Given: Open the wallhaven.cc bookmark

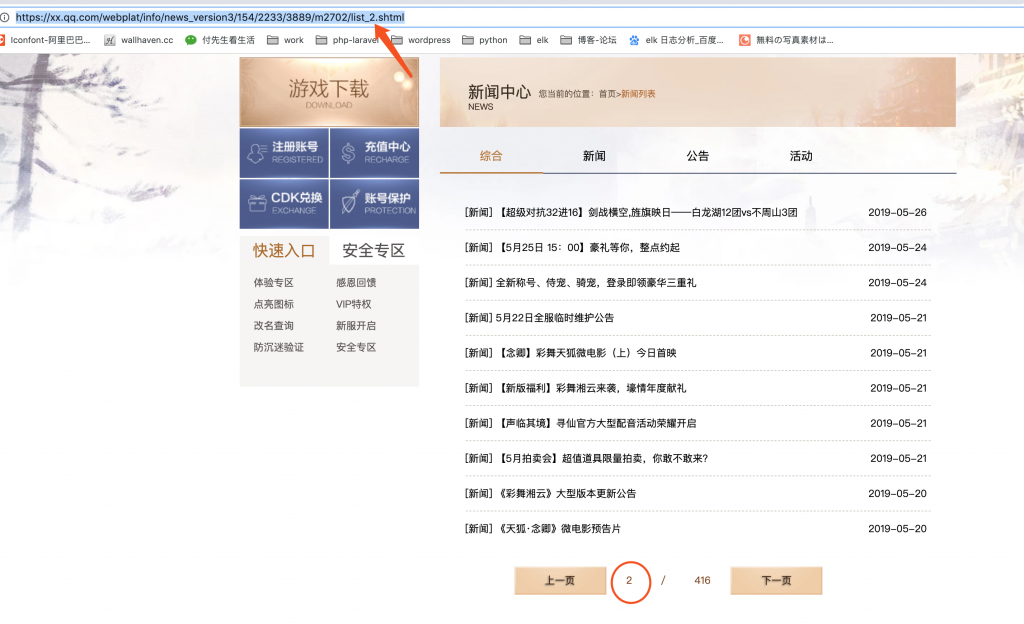Looking at the screenshot, I should coord(138,40).
